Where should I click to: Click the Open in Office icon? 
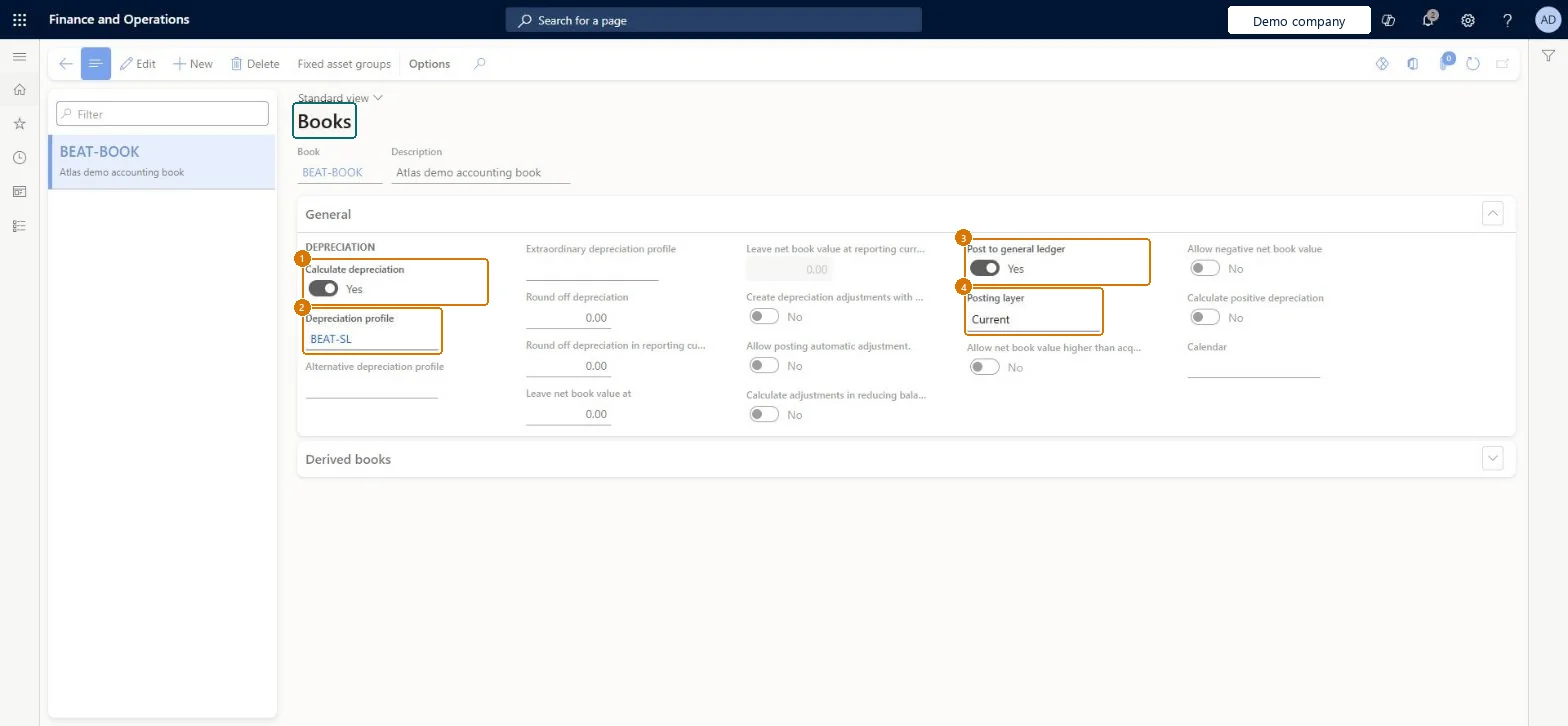point(1412,64)
